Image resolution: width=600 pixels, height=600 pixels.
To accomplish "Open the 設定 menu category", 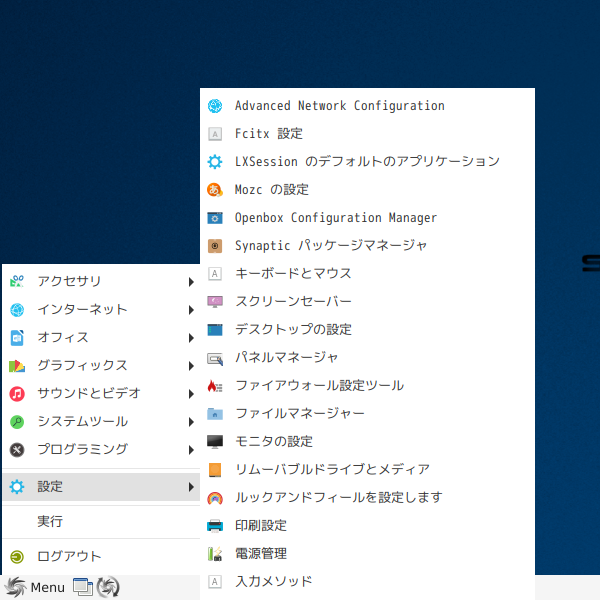I will point(101,487).
